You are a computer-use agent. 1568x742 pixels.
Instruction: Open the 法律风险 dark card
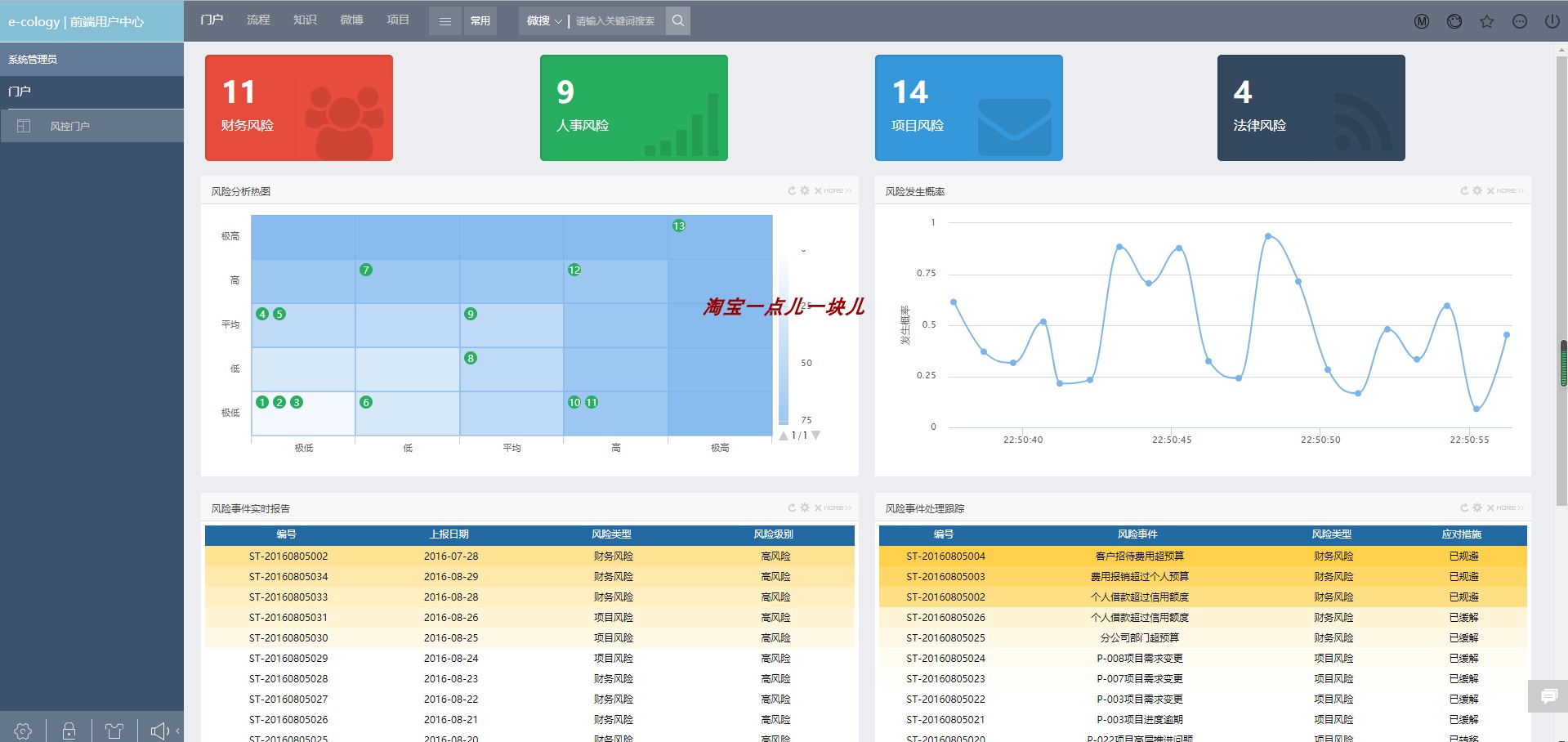click(1311, 108)
